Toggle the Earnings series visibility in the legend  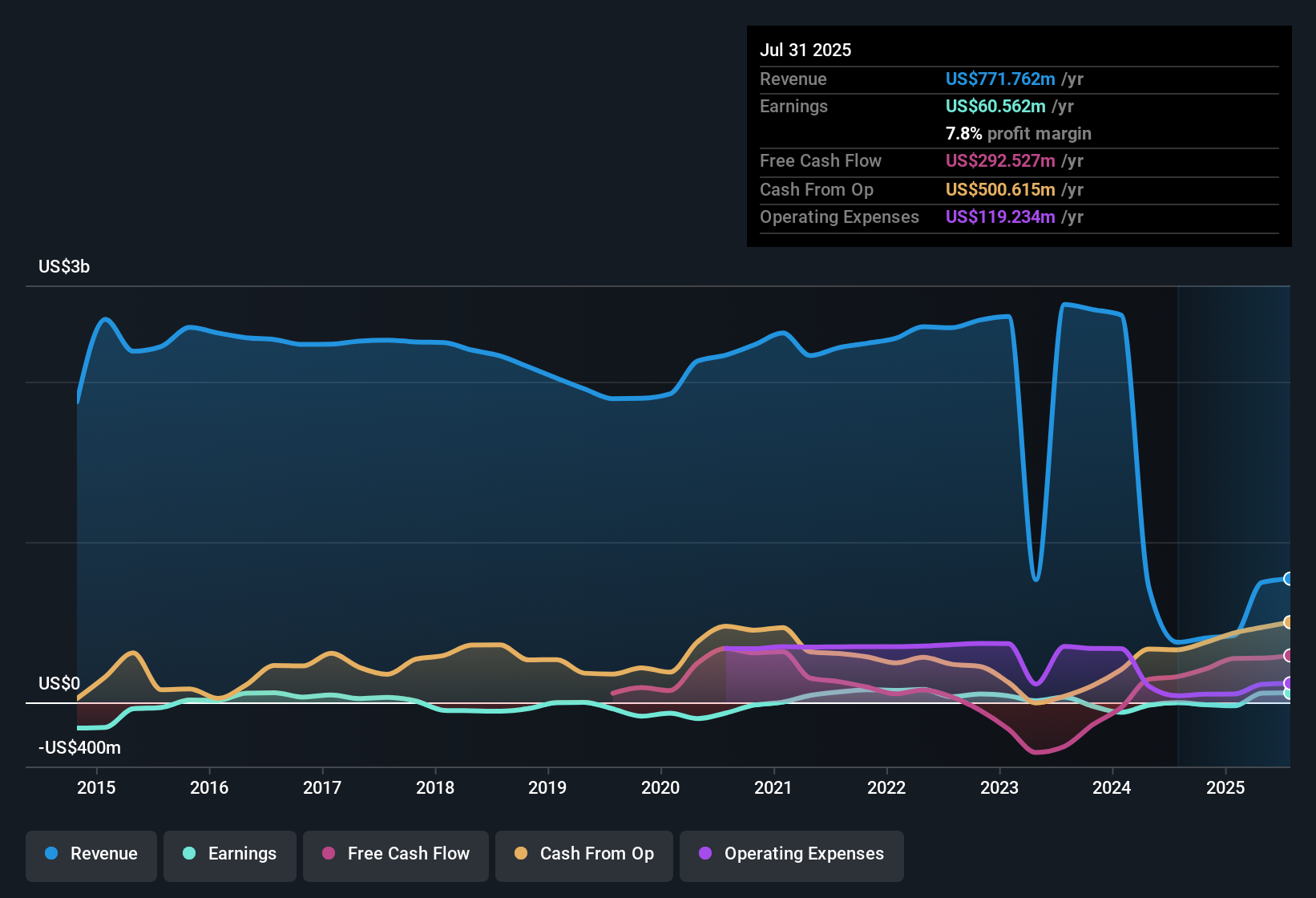[229, 854]
